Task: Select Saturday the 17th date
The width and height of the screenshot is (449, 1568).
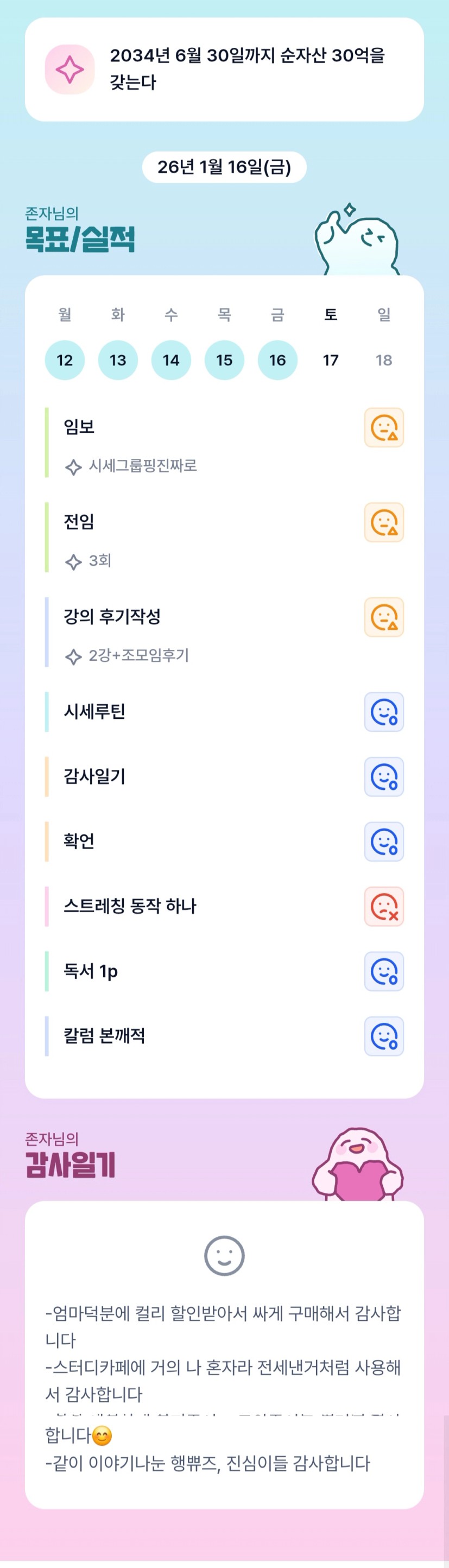Action: pos(330,361)
